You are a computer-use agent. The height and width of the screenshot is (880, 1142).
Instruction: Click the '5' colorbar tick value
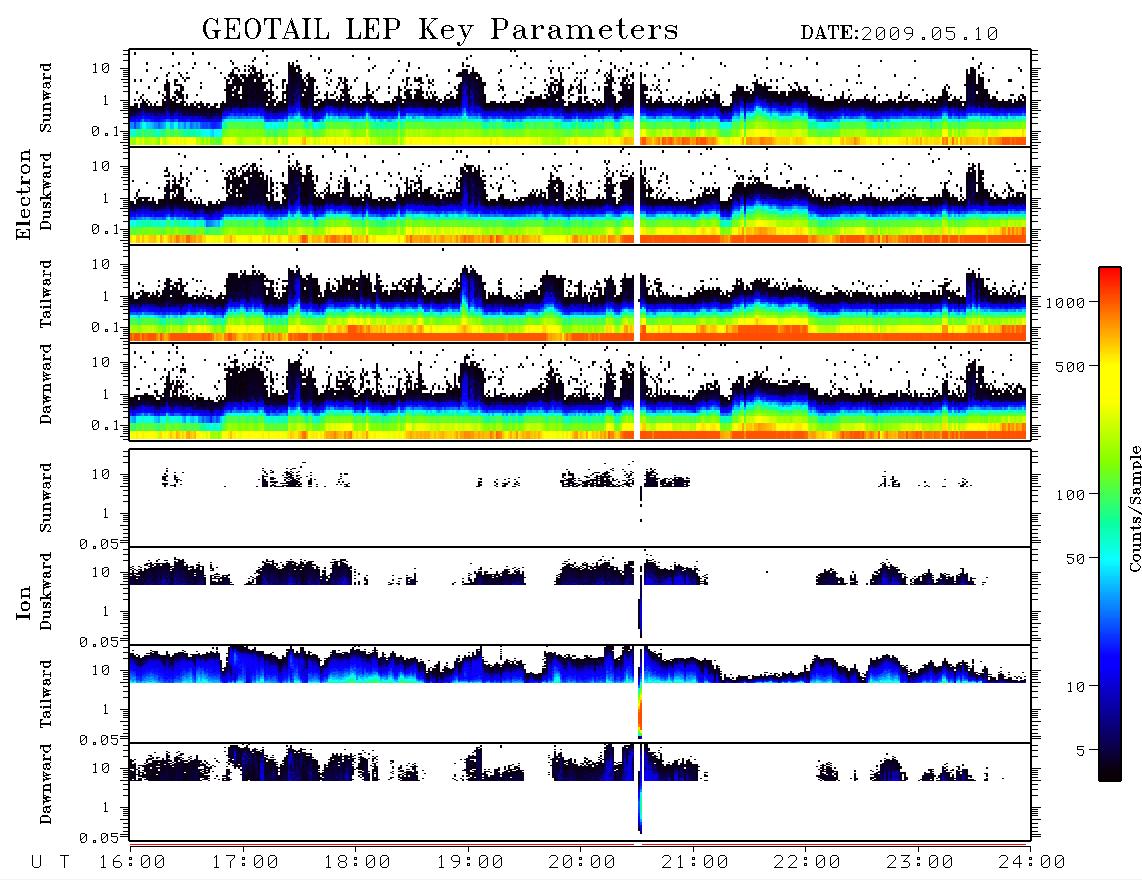(1080, 751)
